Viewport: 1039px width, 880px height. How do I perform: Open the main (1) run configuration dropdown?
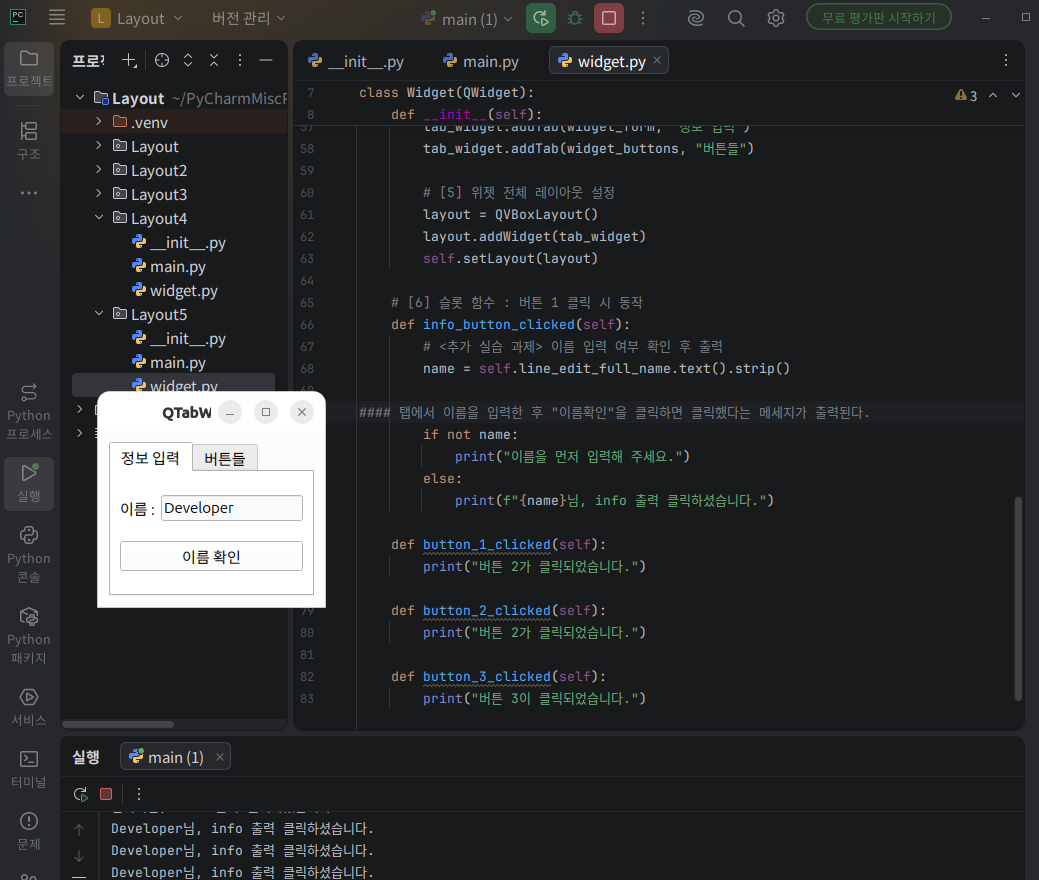pos(467,19)
